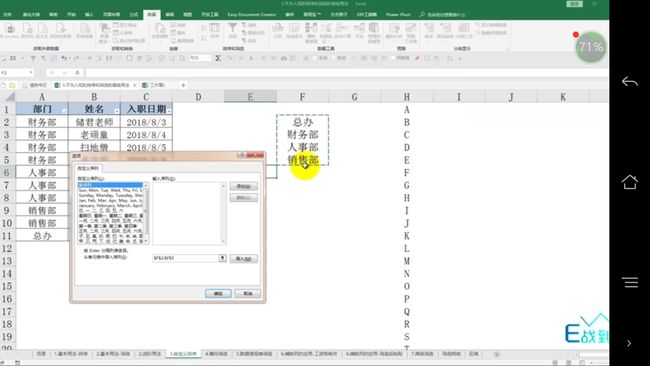The height and width of the screenshot is (366, 650).
Task: Select 'Jan, Feb, Mar' list entry
Action: click(x=110, y=200)
